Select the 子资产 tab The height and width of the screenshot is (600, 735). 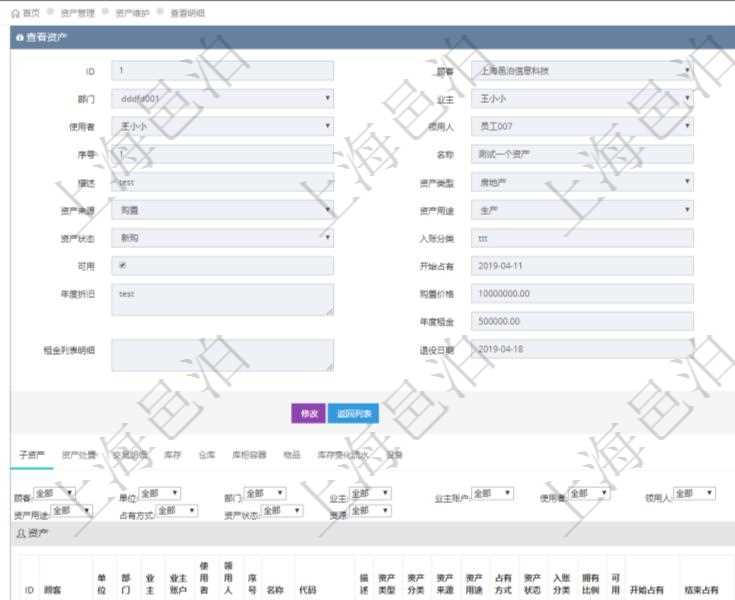[31, 454]
